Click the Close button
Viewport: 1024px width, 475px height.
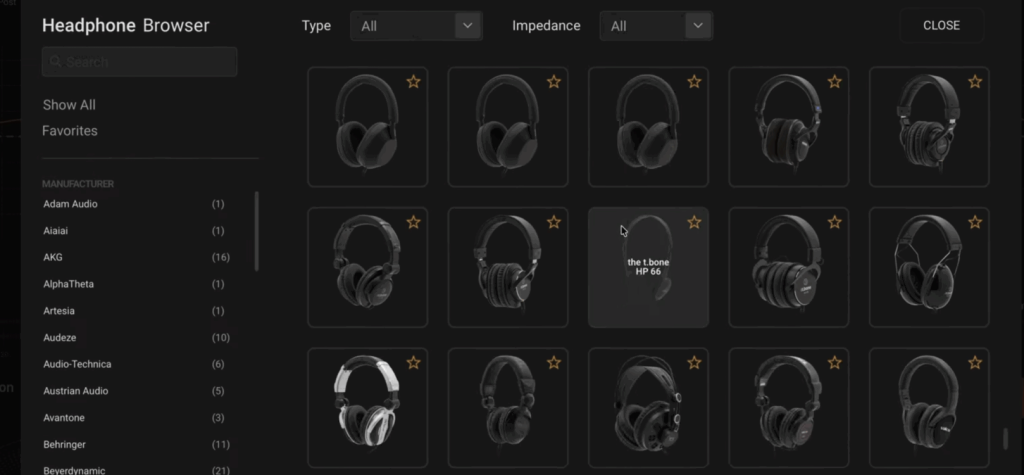(941, 26)
